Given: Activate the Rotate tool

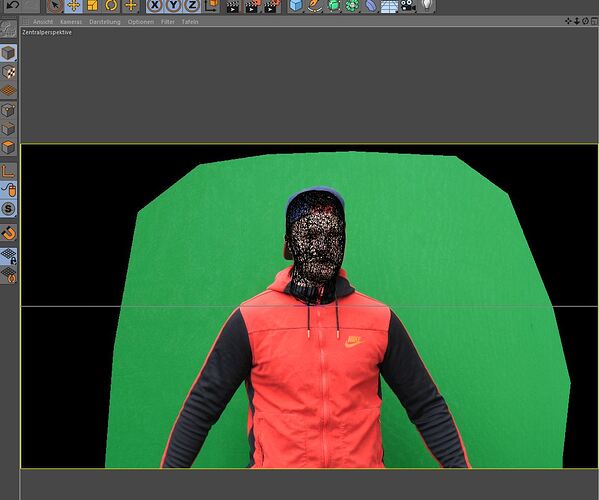Looking at the screenshot, I should [112, 5].
